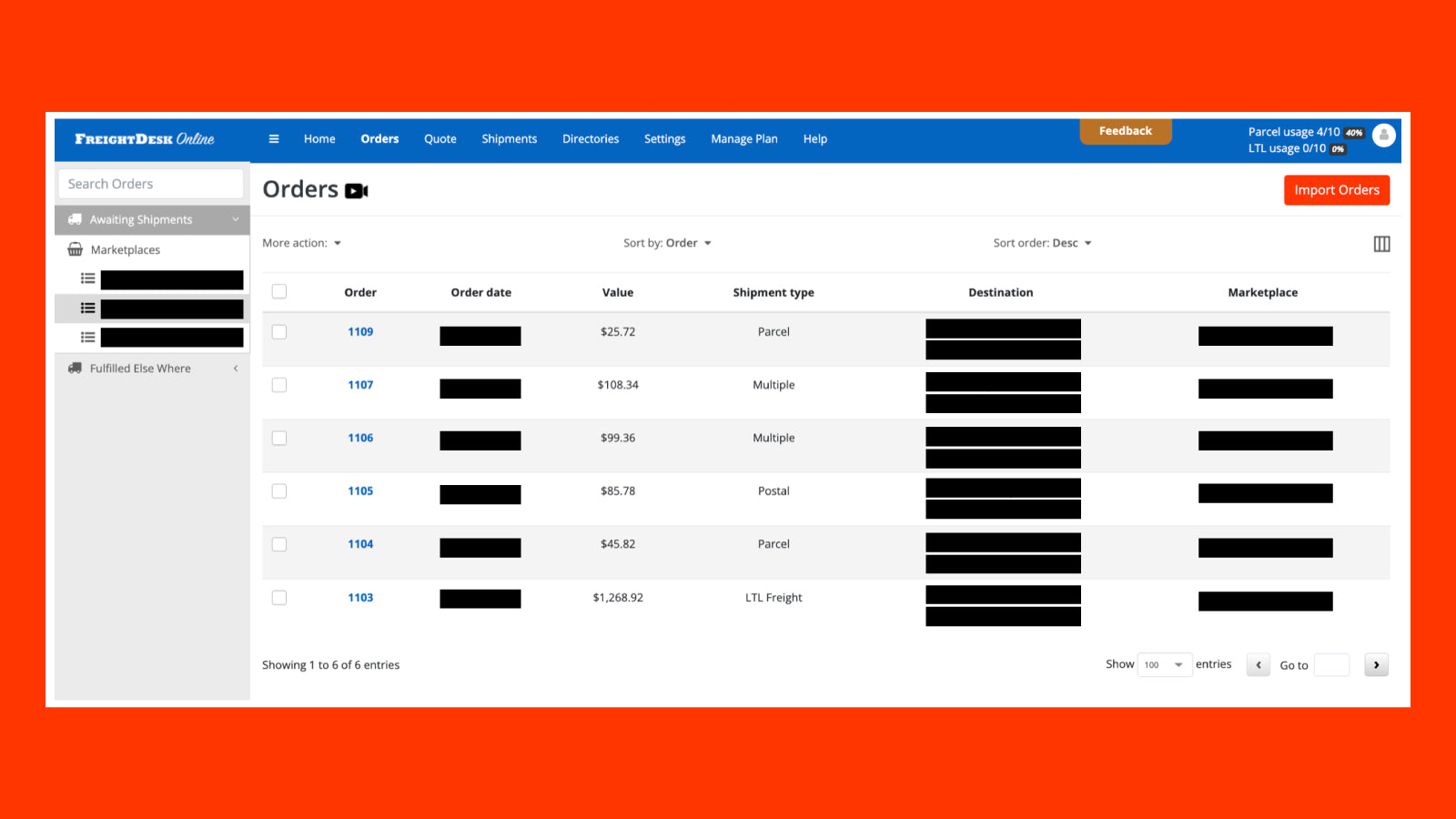This screenshot has width=1456, height=819.
Task: Click the truck icon next to Fulfilled Else Where
Action: (76, 368)
